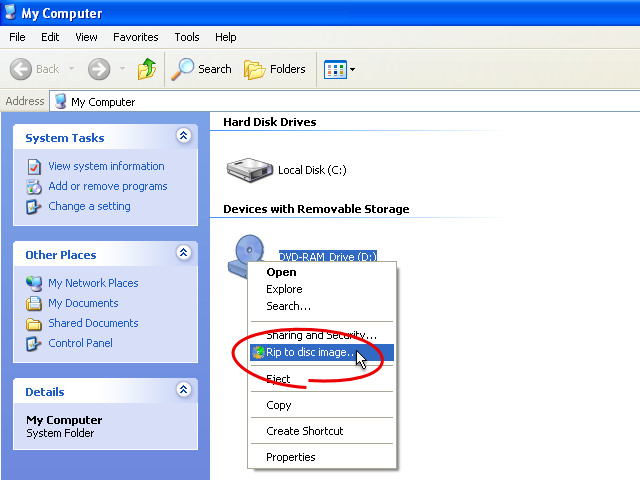Open Control Panel link
The width and height of the screenshot is (640, 480).
pos(80,343)
